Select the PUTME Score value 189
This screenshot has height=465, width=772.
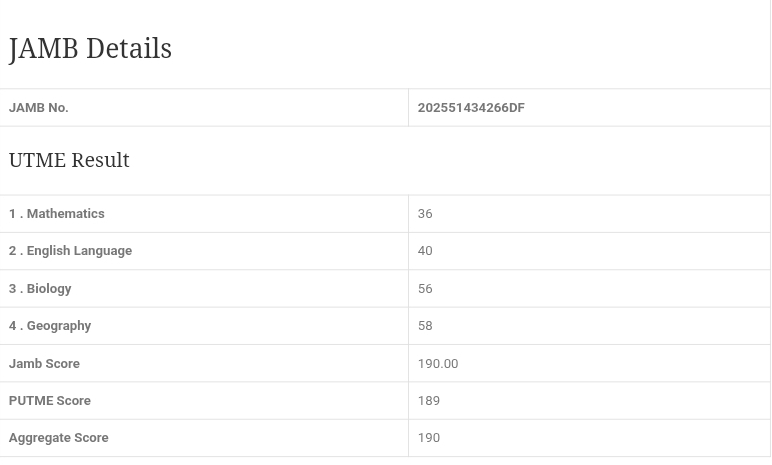click(429, 401)
